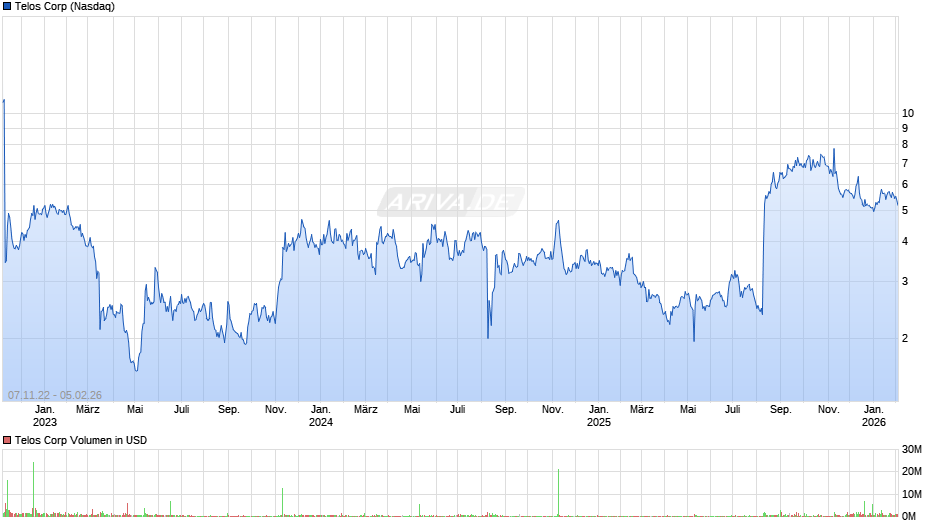Screen dimensions: 940x526
Task: Click the price axis value 9
Action: pyautogui.click(x=905, y=128)
